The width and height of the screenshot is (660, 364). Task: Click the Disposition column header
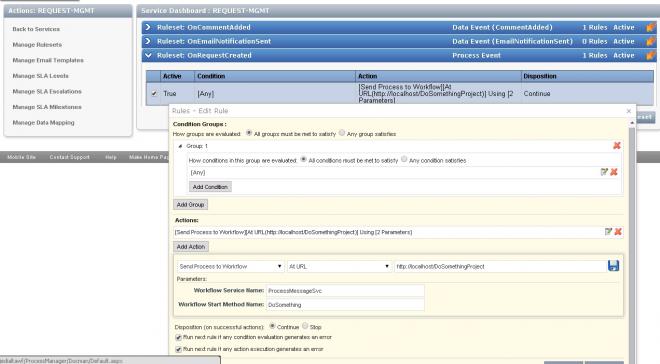pyautogui.click(x=587, y=76)
